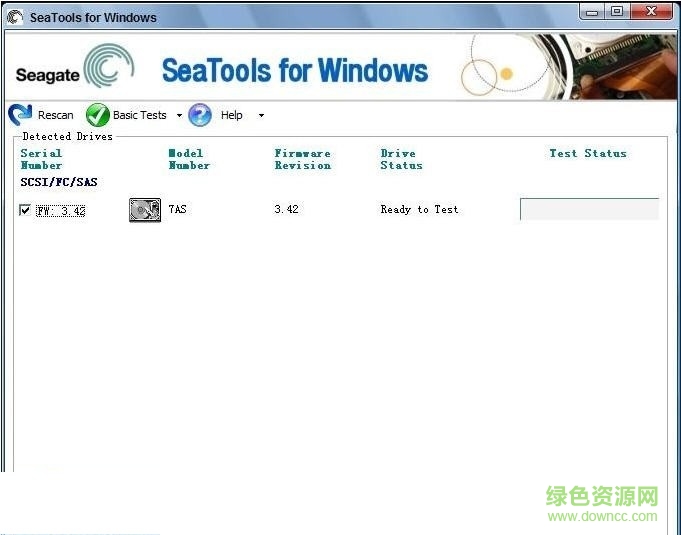Viewport: 681px width, 535px height.
Task: Click the Firmware Revision column header
Action: tap(303, 159)
